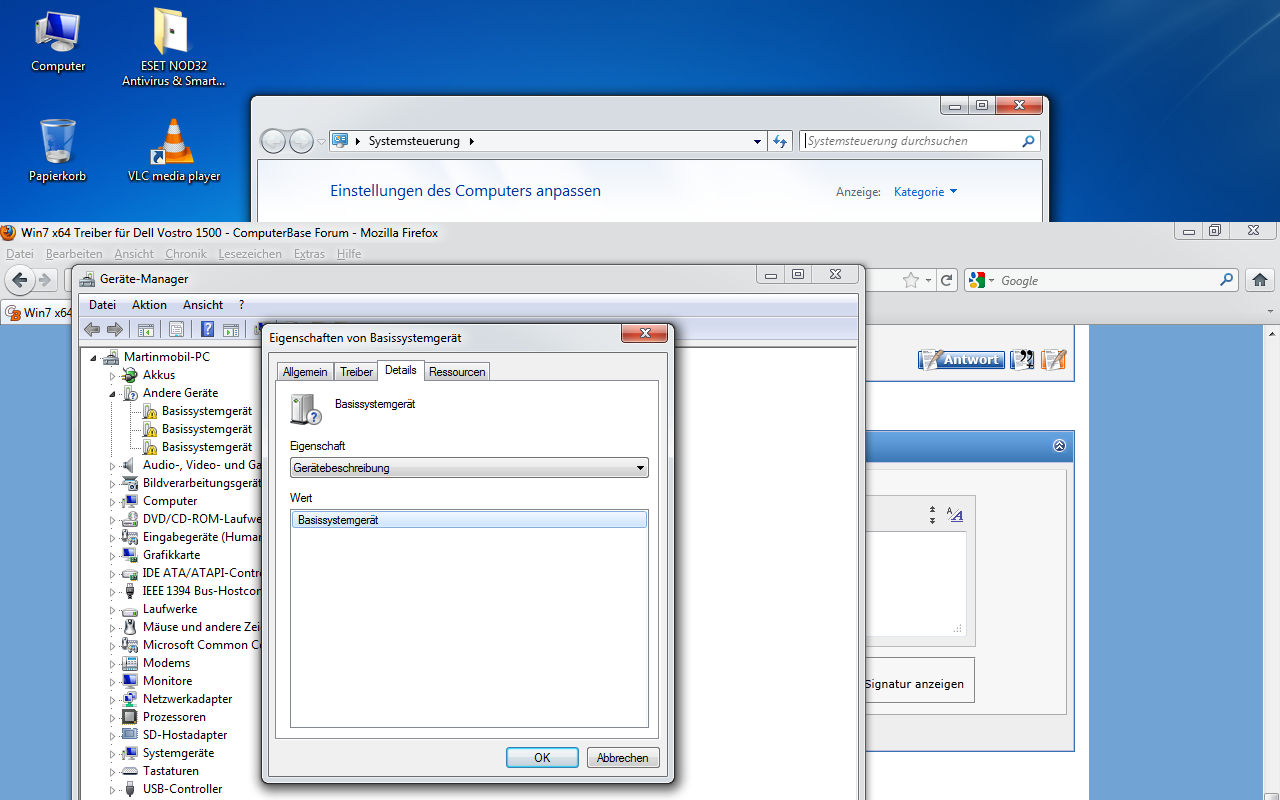Click the forum reply text area
1280x800 pixels.
click(915, 582)
